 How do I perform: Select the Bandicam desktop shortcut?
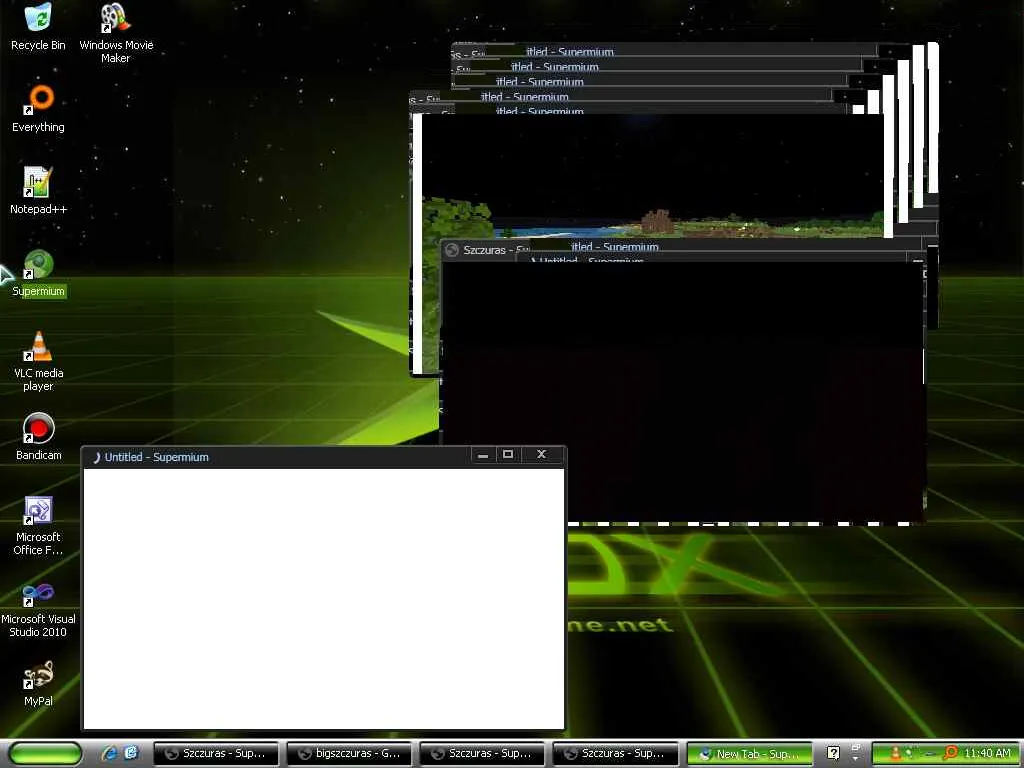pos(38,436)
